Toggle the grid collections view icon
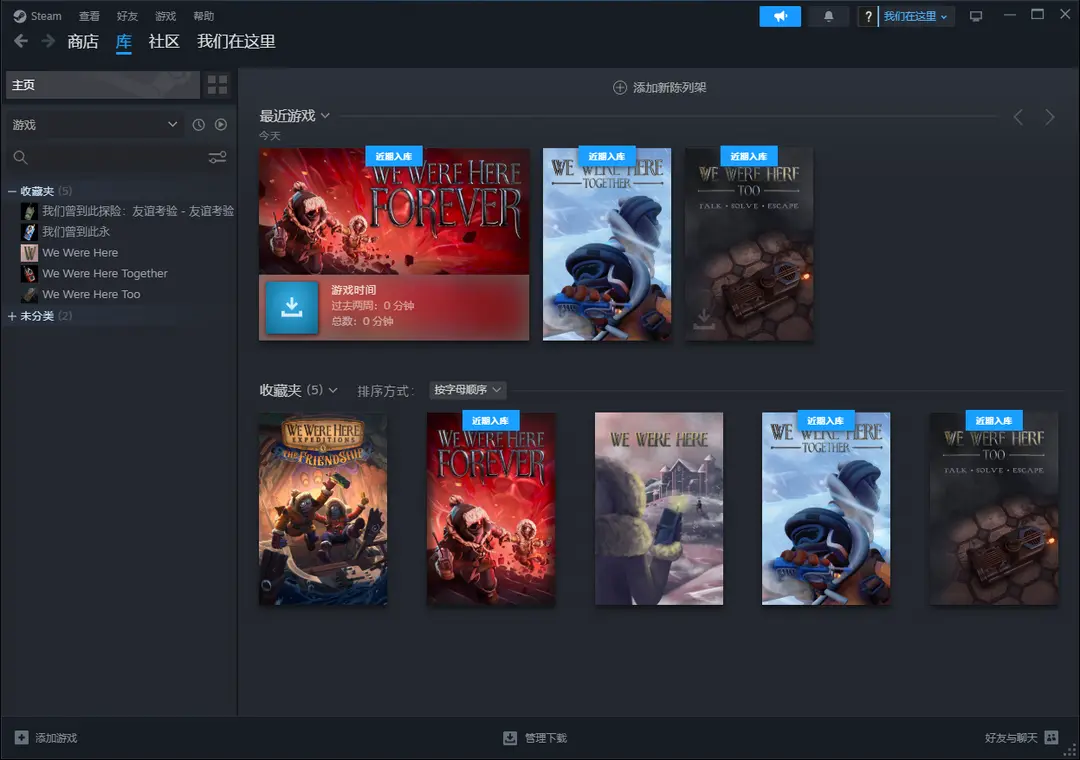The width and height of the screenshot is (1080, 760). 218,85
